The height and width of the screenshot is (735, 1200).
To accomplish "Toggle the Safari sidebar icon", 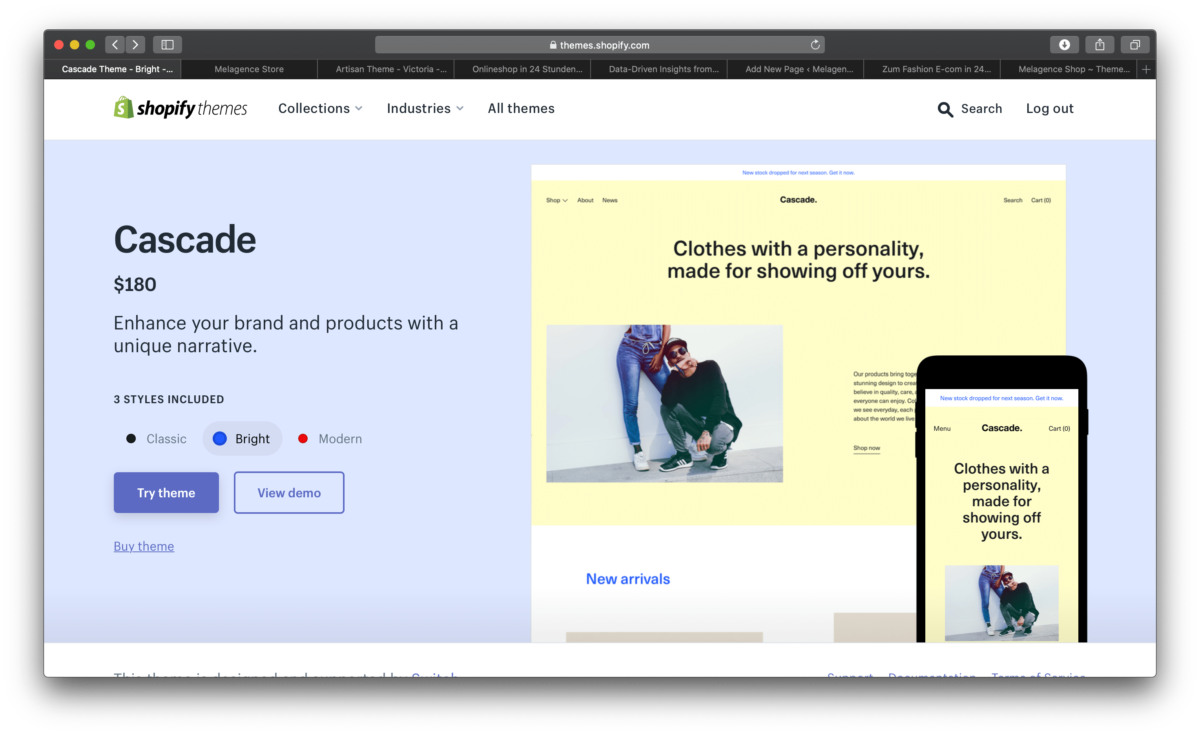I will pyautogui.click(x=167, y=45).
